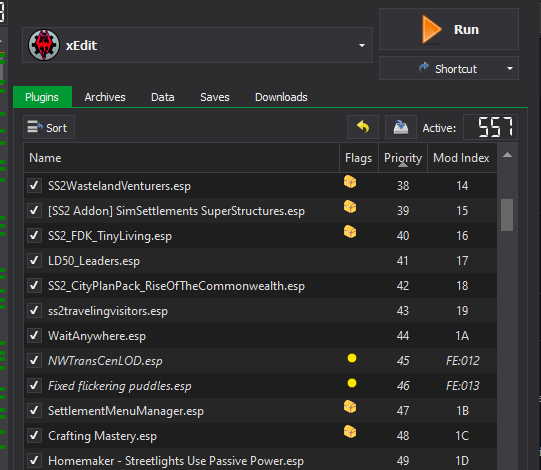Click the yellow light-plugin dot for NWTransCenLOD.esp
This screenshot has height=470, width=541.
point(352,358)
